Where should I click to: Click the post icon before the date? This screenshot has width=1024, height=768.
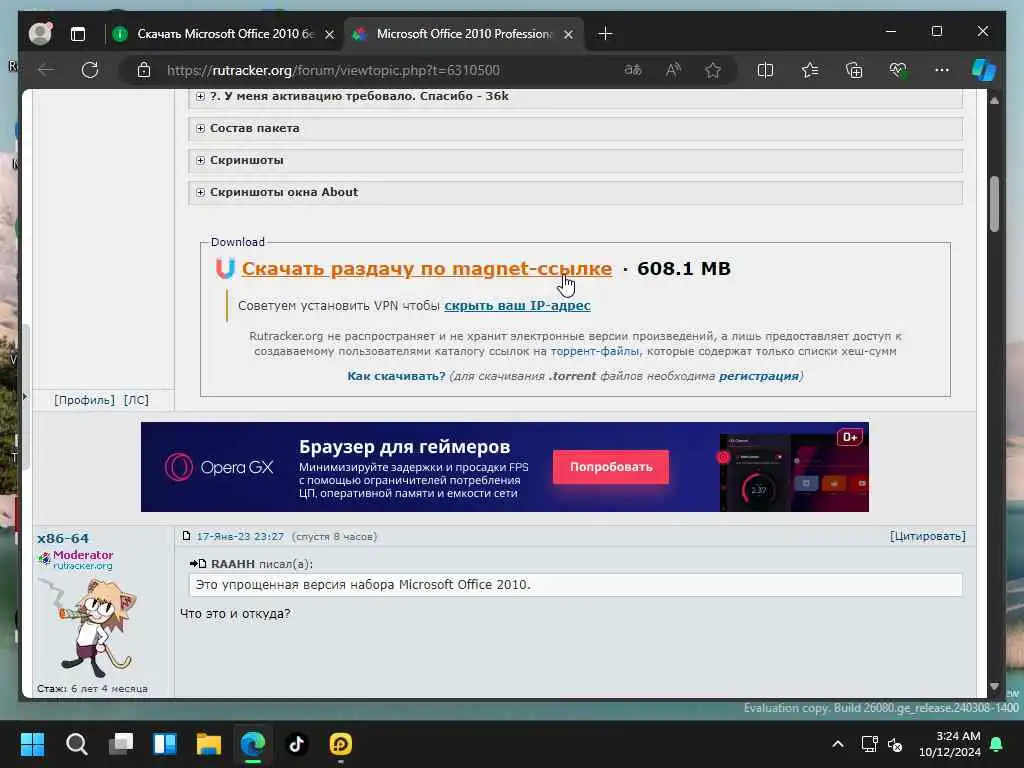coord(187,536)
